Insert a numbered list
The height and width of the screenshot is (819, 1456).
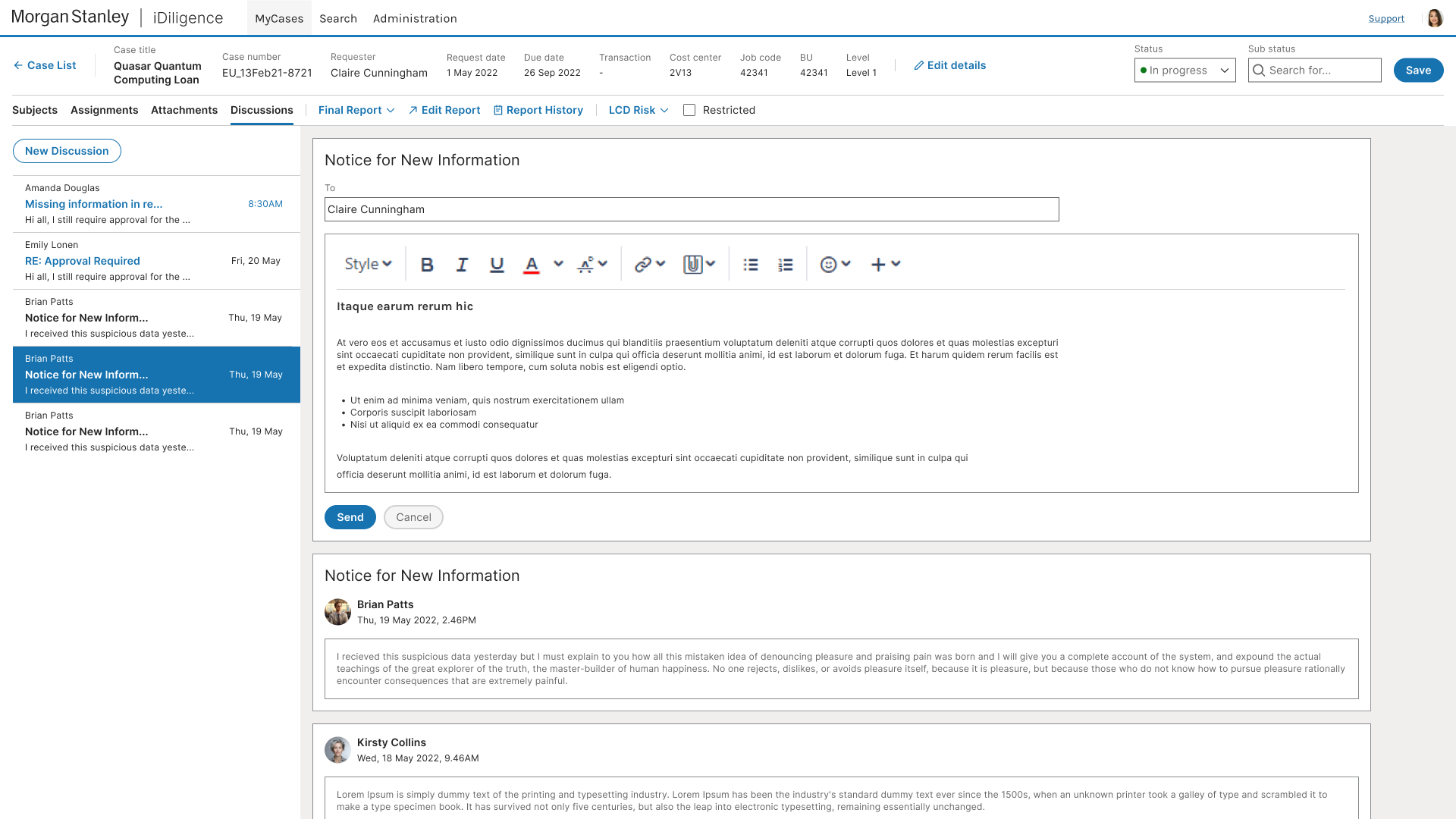click(786, 265)
